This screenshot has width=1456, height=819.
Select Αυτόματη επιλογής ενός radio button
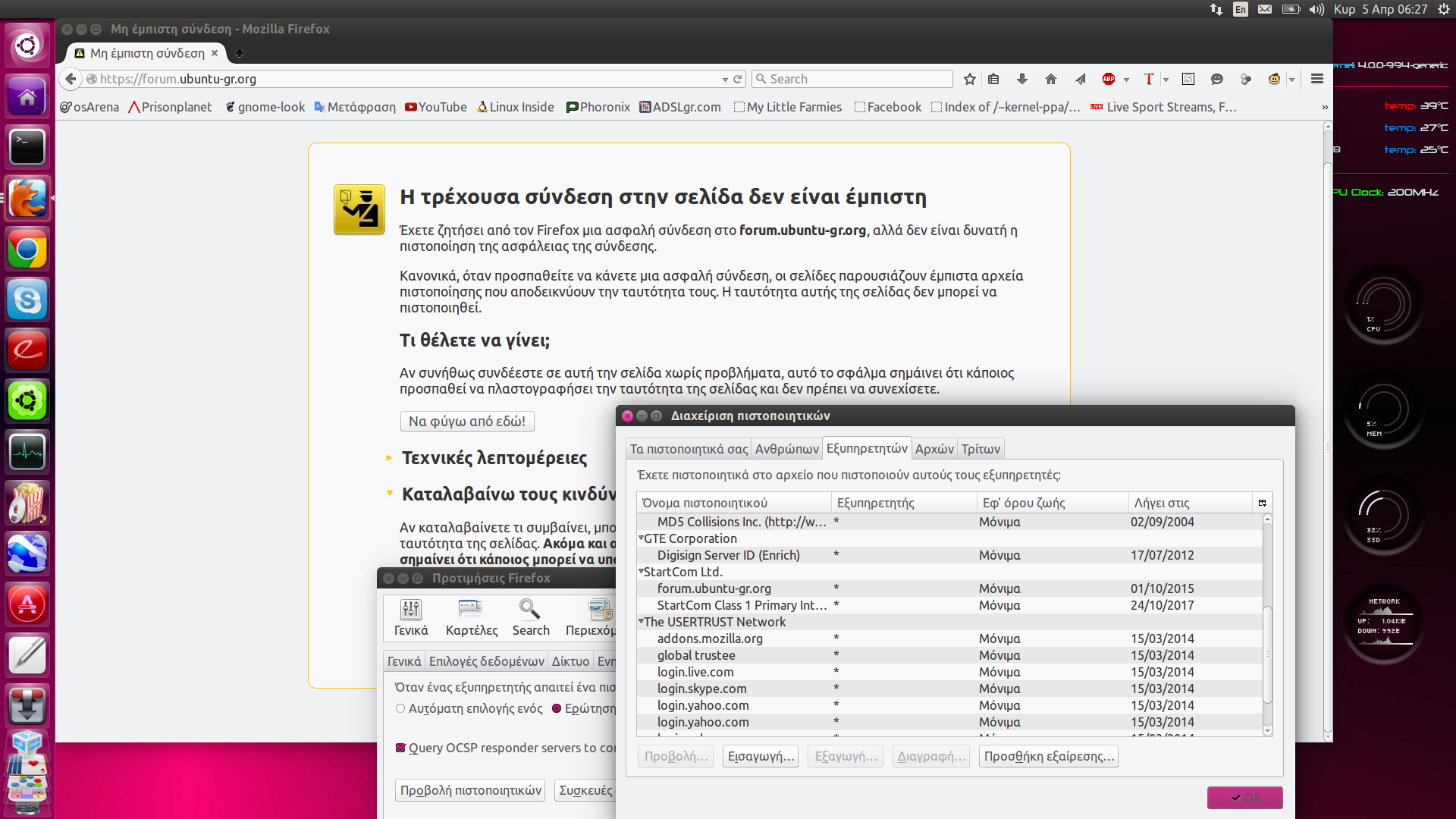[400, 708]
